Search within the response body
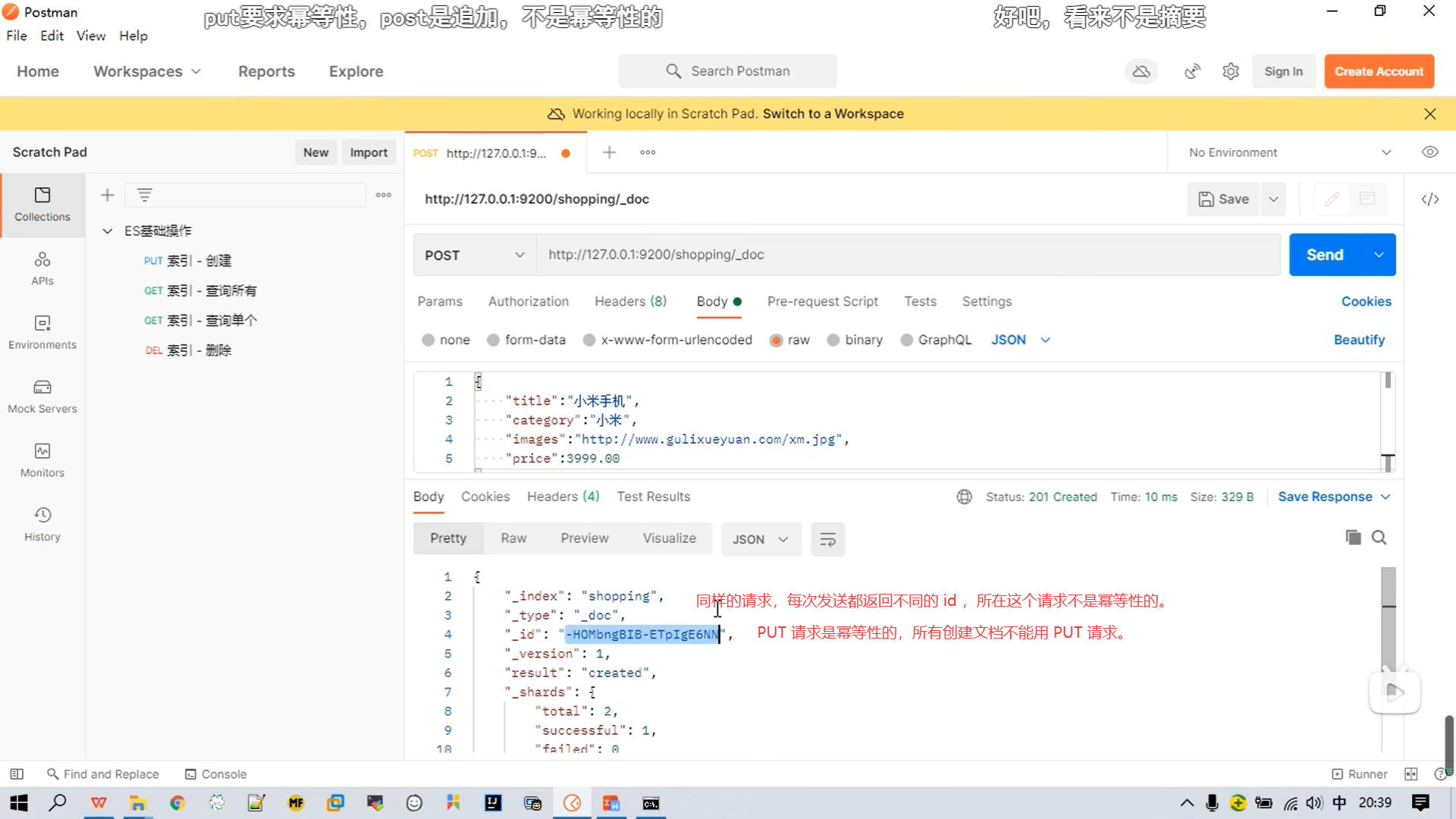The height and width of the screenshot is (819, 1456). coord(1379,538)
